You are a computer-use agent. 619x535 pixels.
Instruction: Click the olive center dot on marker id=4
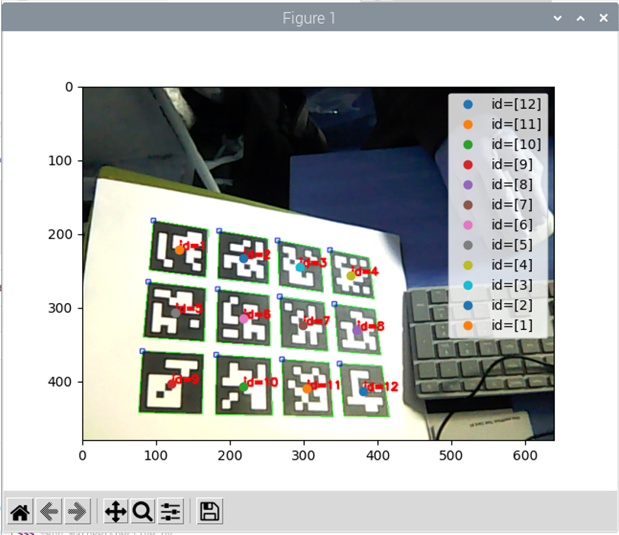tap(351, 276)
